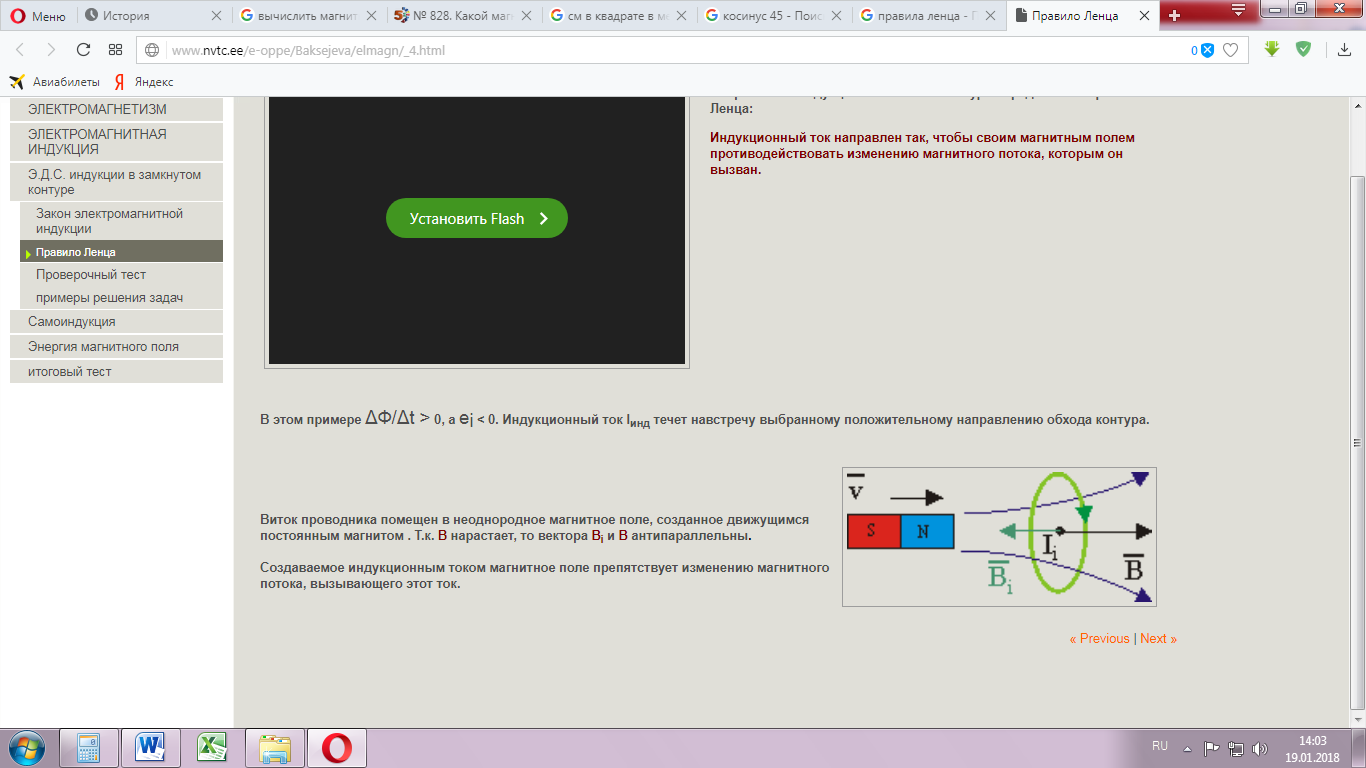The image size is (1366, 768).
Task: Add page to bookmarks heart icon
Action: tap(1231, 50)
